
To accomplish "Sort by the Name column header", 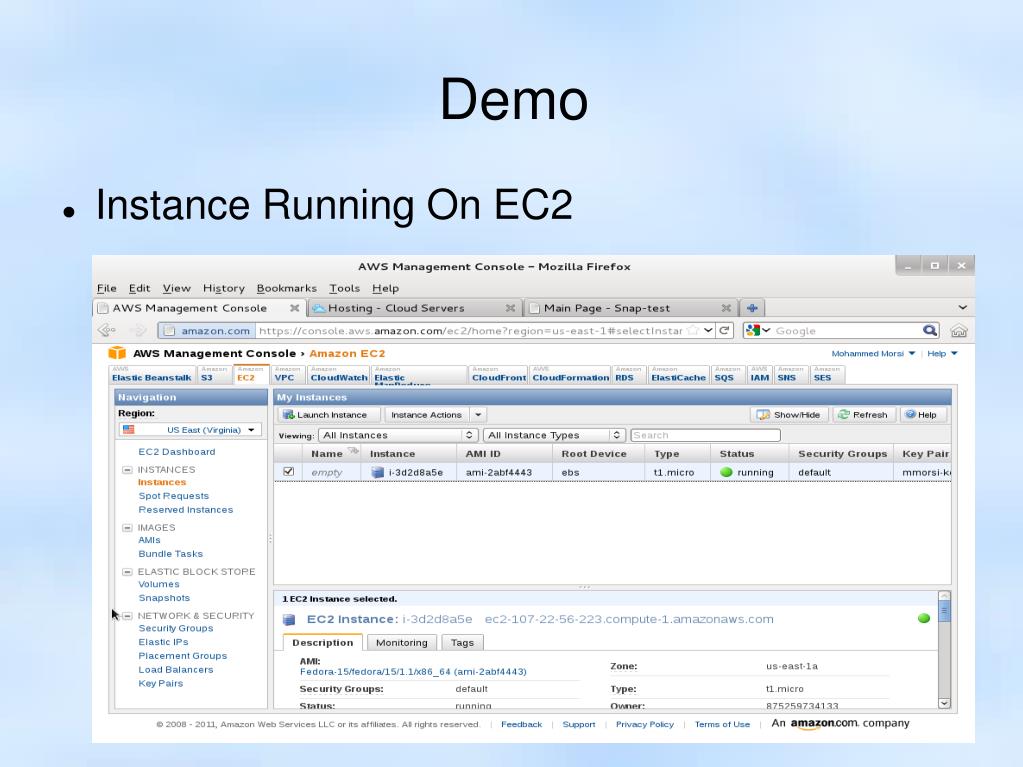I will pyautogui.click(x=331, y=453).
